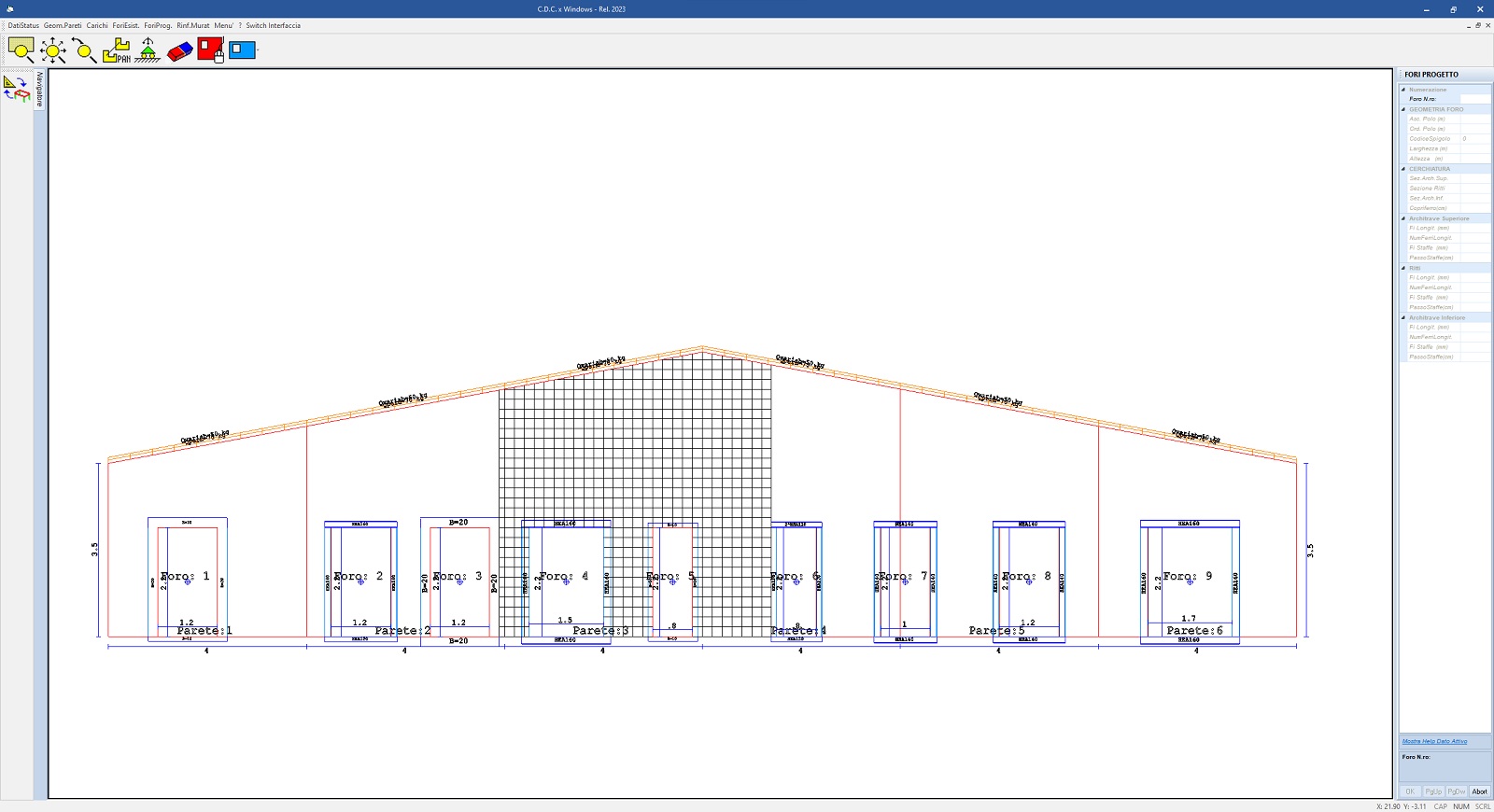Click the Parete:6 label
Screen dimensions: 1494x812
coord(1194,631)
